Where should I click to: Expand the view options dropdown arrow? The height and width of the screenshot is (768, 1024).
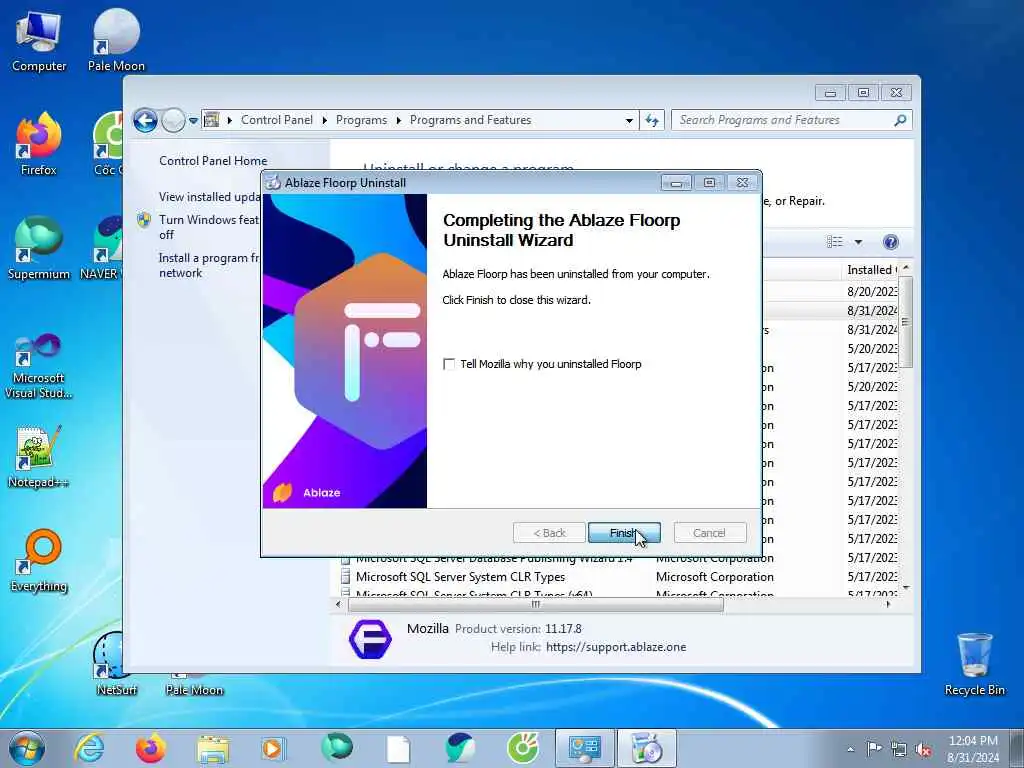click(x=858, y=242)
